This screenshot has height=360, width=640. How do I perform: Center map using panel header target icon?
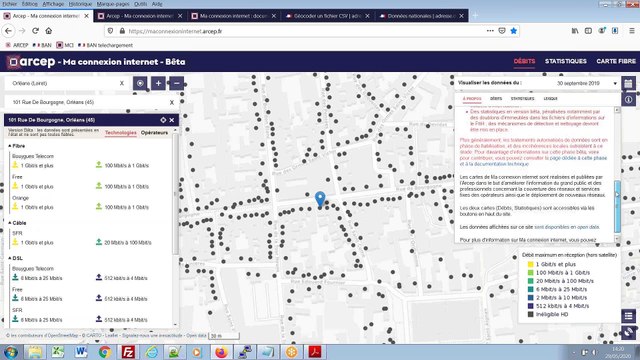(x=163, y=120)
